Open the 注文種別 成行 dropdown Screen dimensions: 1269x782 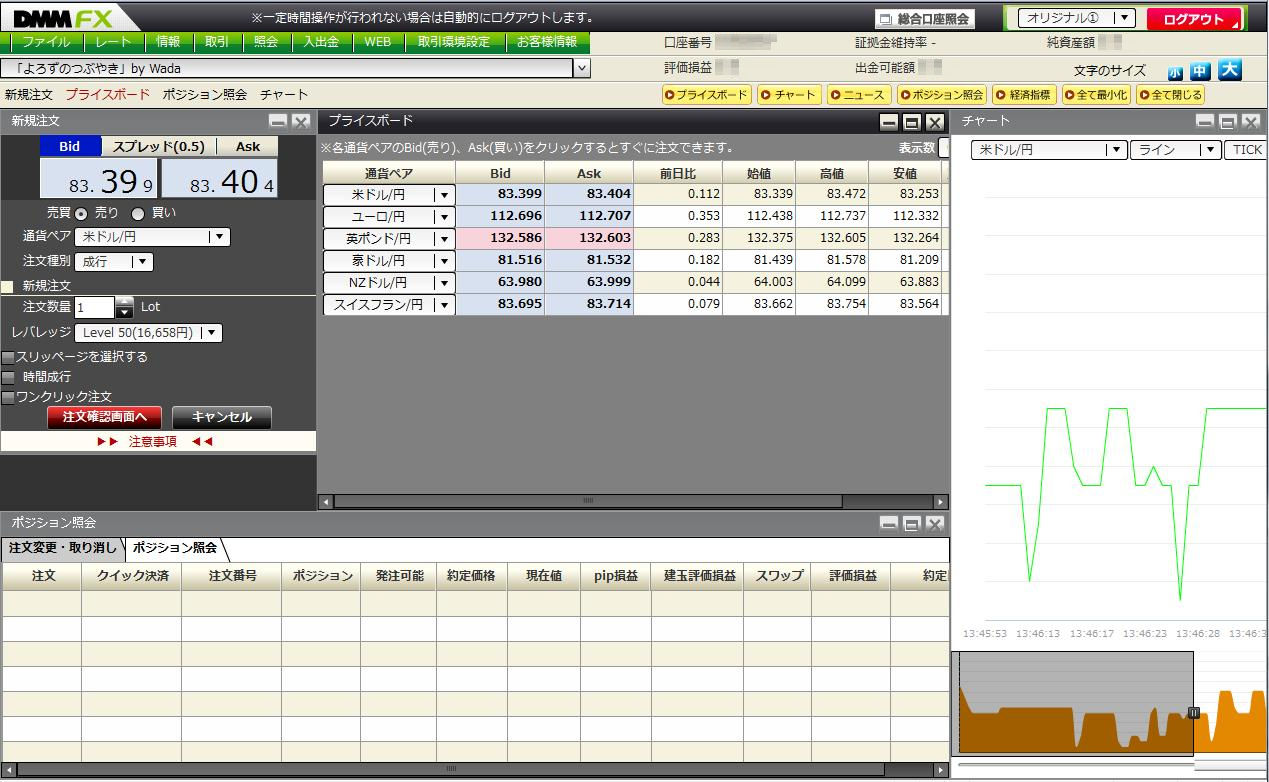click(x=113, y=261)
